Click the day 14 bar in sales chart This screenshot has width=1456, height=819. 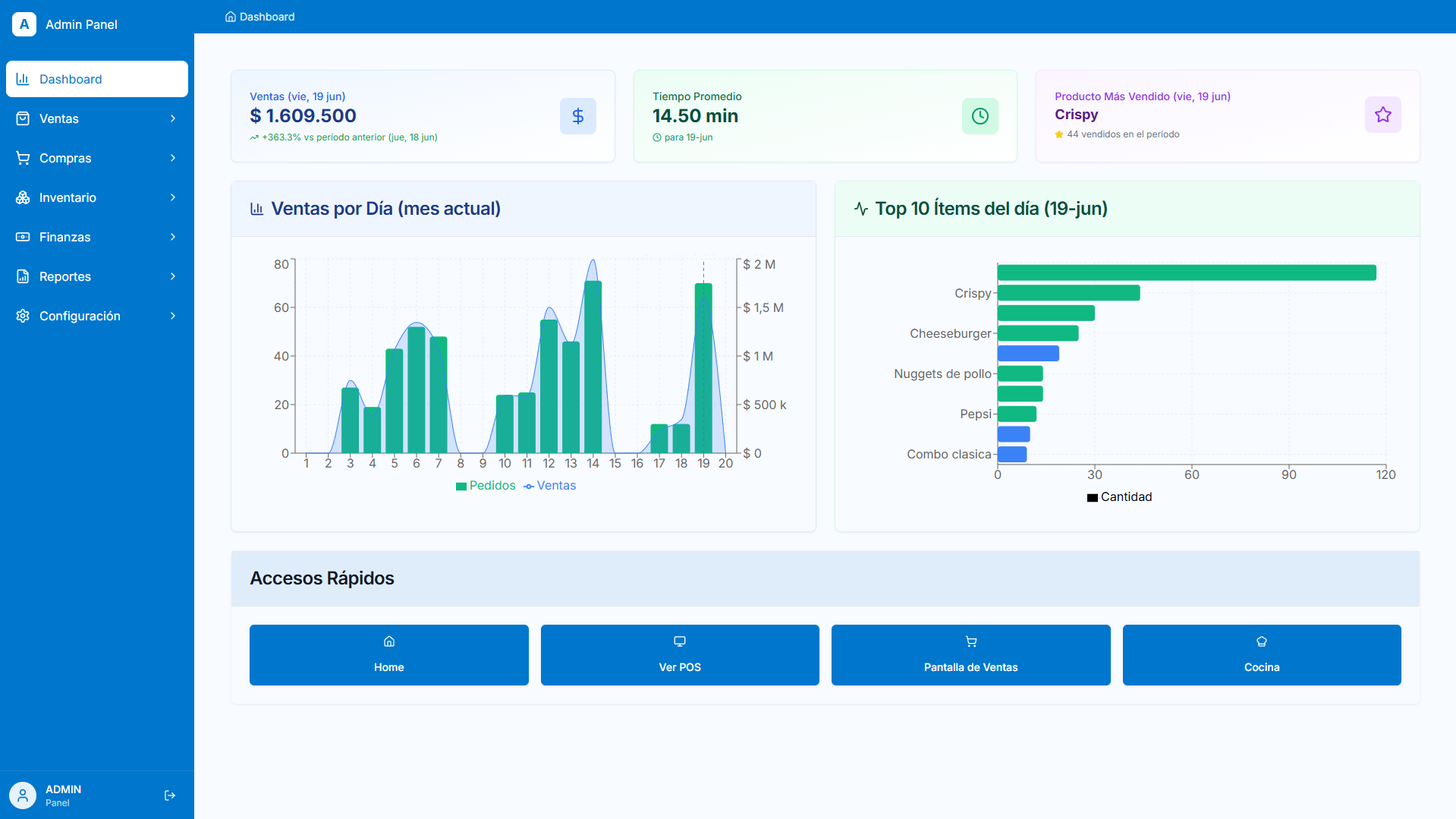point(593,367)
